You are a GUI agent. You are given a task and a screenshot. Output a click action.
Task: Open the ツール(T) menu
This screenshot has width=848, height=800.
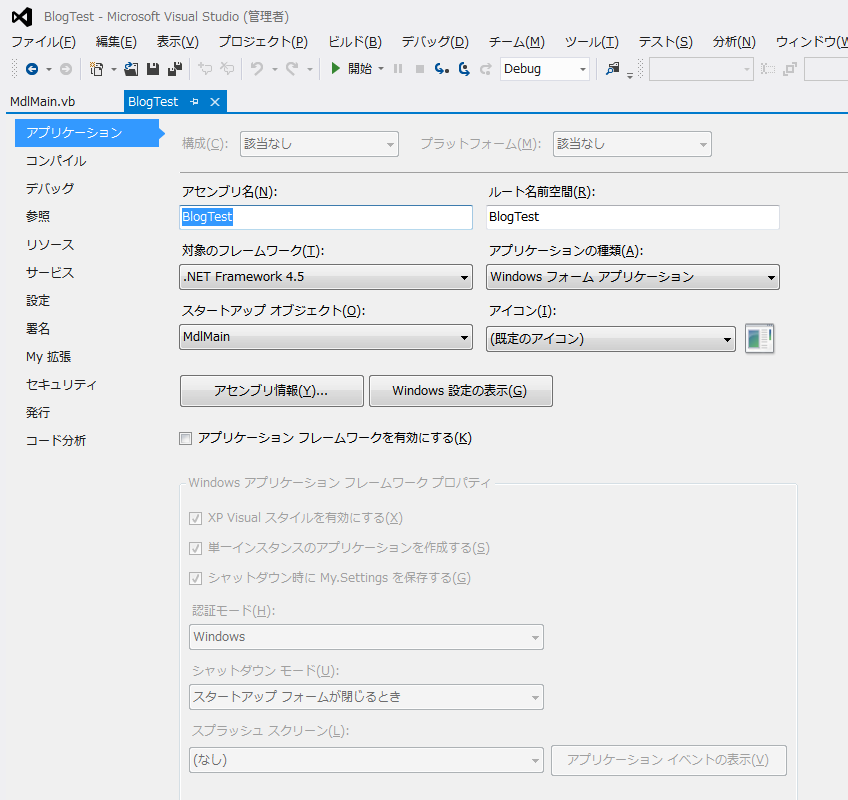coord(592,42)
